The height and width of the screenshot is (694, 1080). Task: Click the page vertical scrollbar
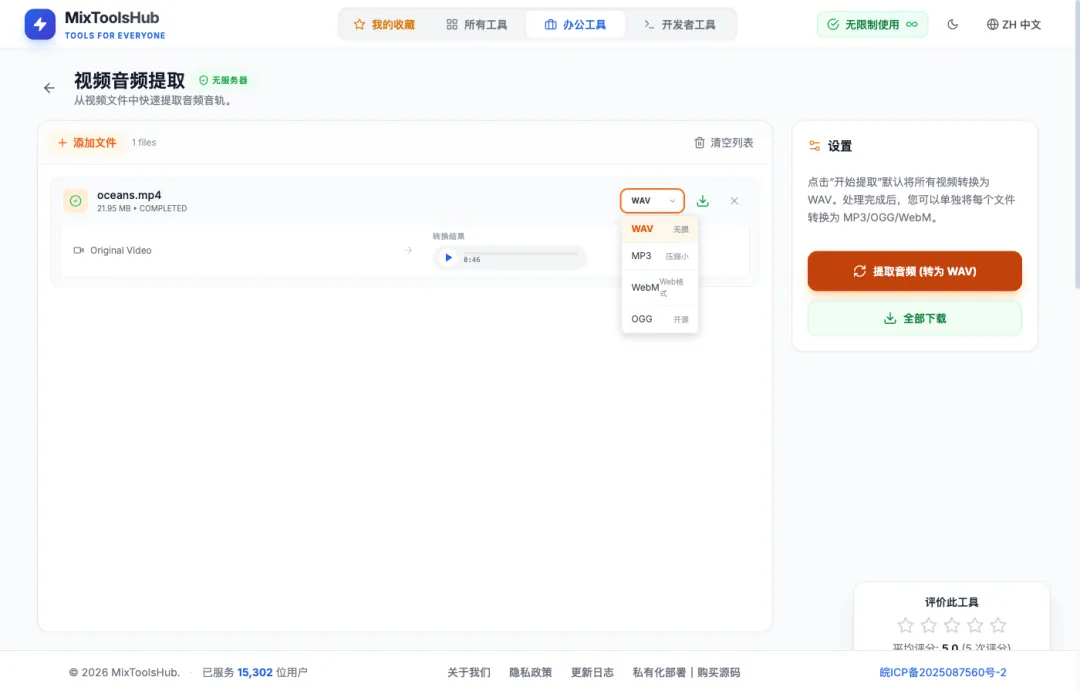tap(1077, 145)
